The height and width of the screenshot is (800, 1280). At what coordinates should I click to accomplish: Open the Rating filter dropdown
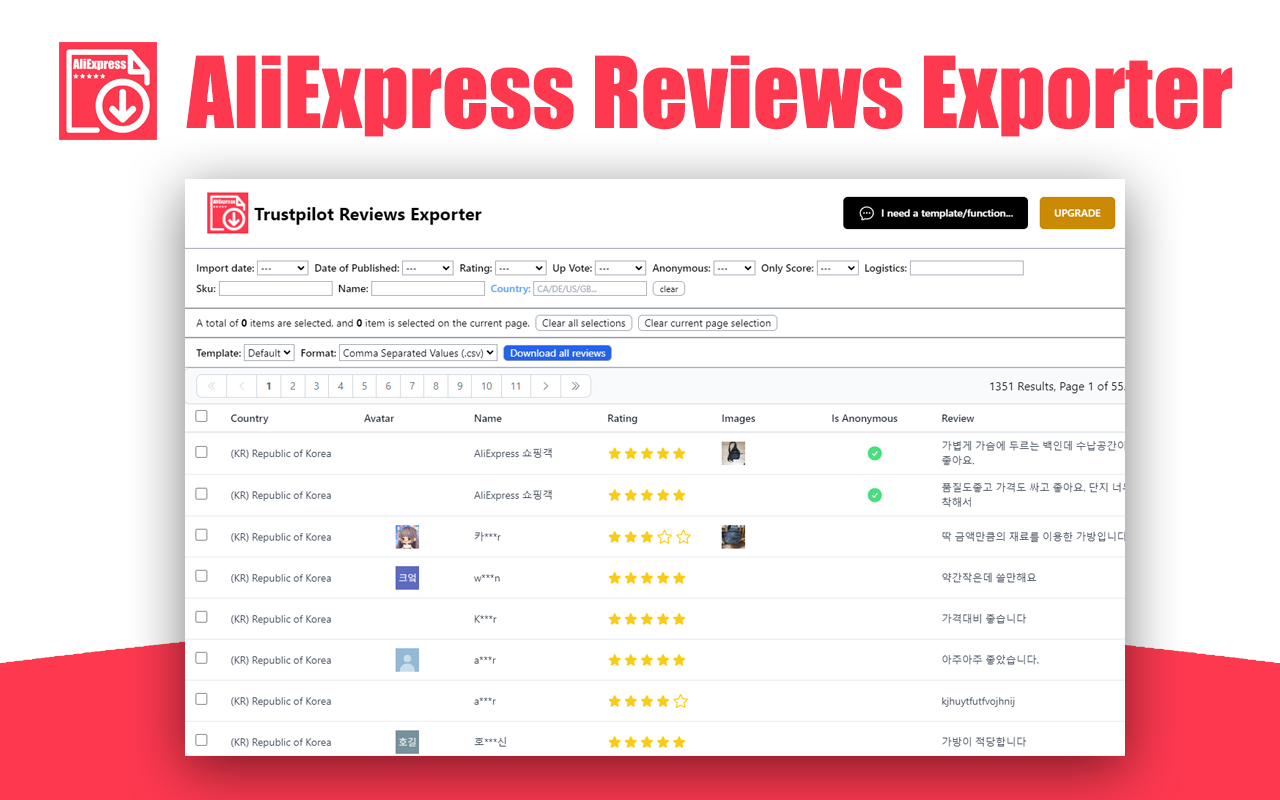click(x=520, y=268)
